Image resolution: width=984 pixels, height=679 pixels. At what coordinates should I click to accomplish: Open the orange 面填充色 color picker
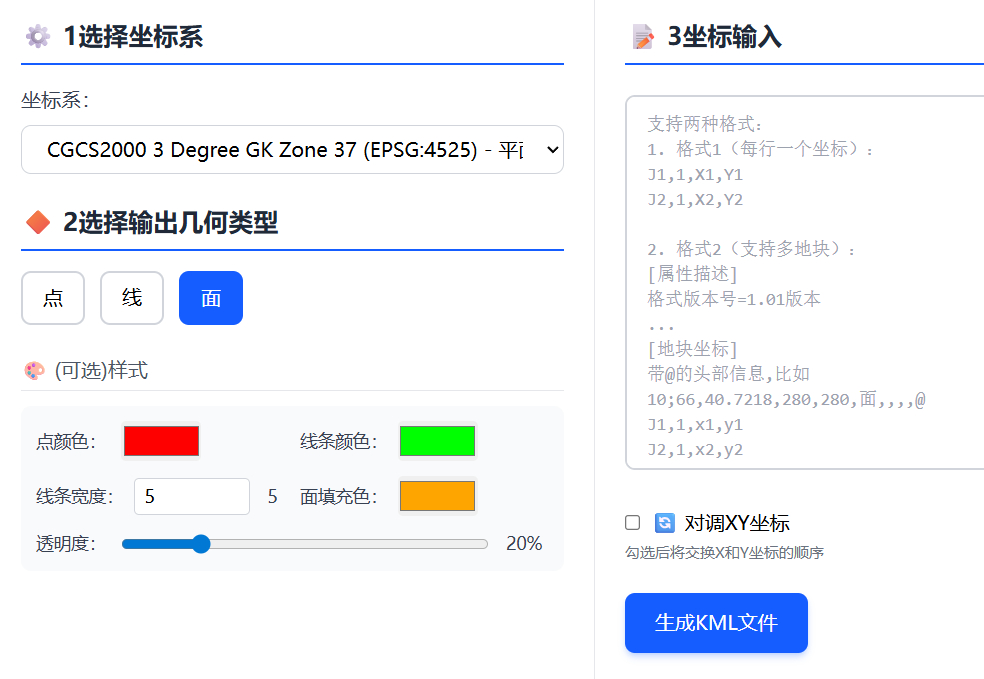pos(437,496)
